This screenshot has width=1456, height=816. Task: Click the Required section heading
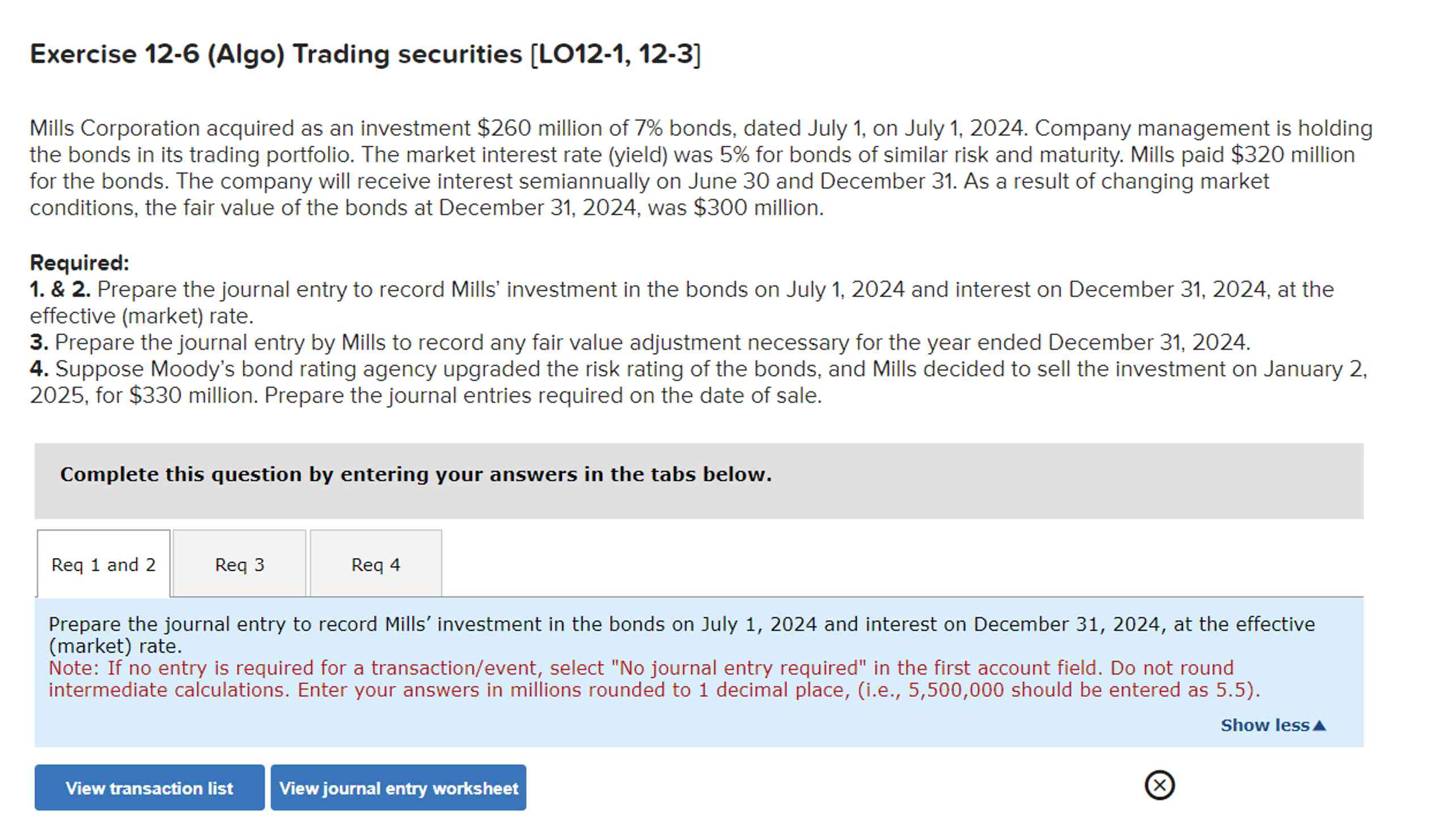tap(79, 263)
